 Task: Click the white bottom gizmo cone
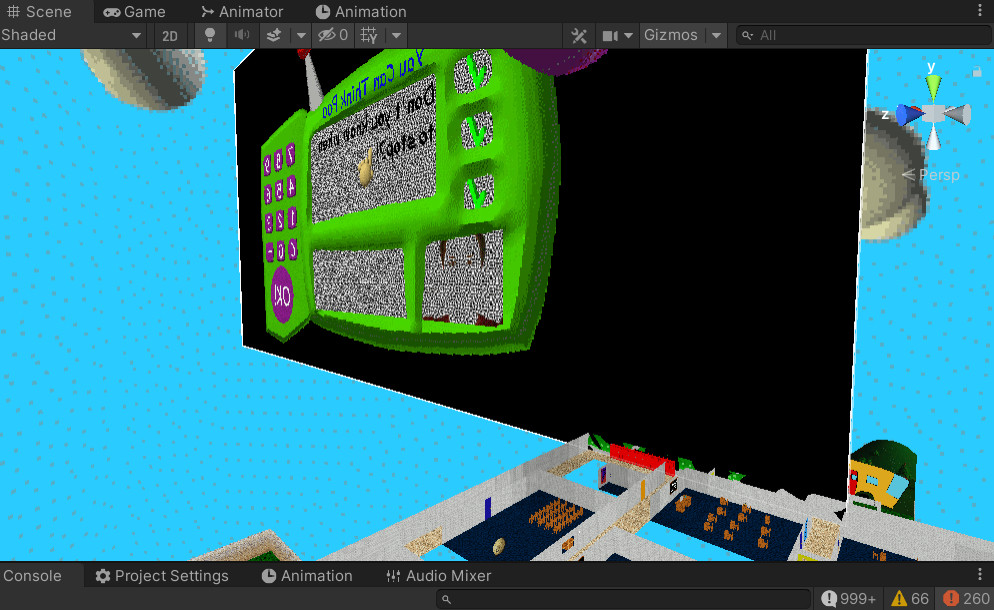pyautogui.click(x=933, y=138)
